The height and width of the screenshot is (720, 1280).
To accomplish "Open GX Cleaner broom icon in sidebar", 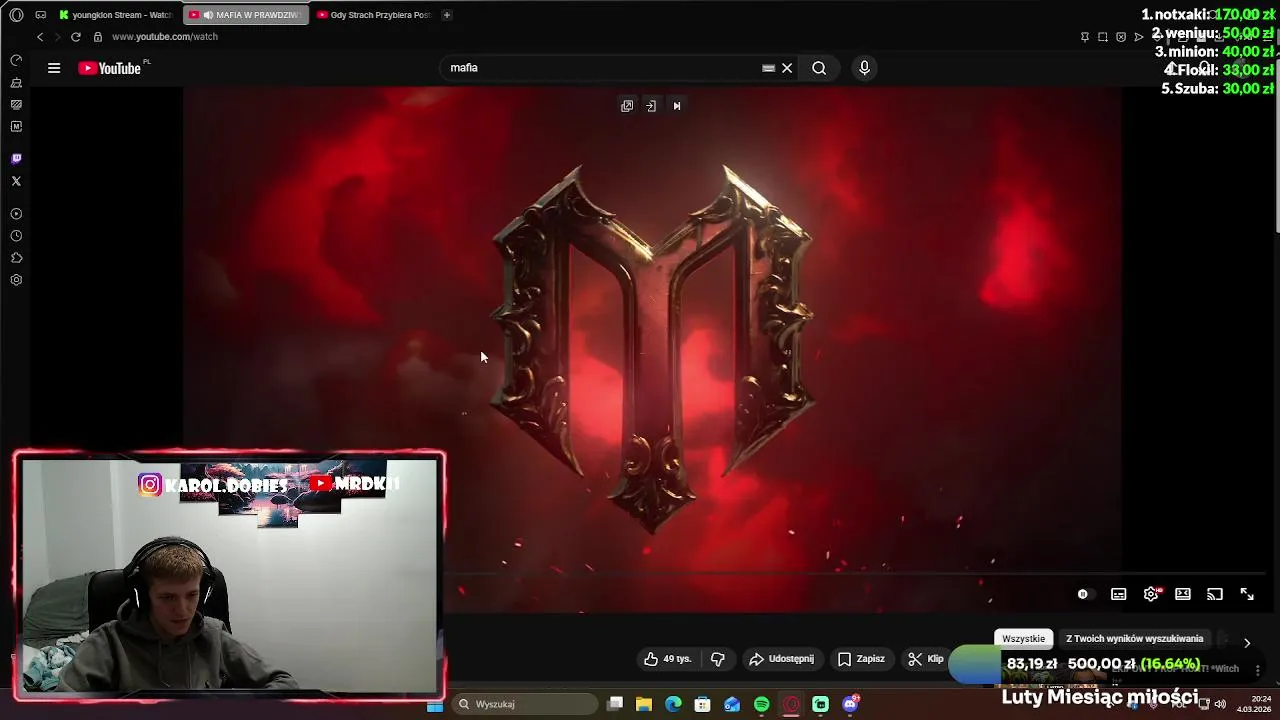I will coord(16,83).
